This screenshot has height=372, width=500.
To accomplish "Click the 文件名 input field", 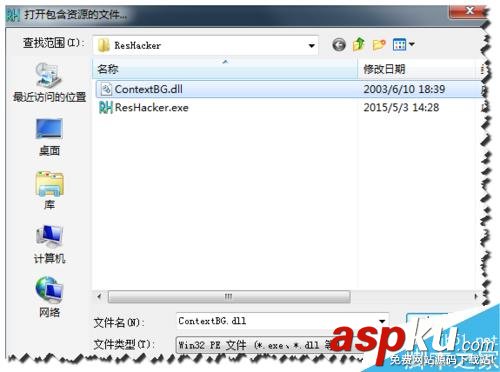I will pos(282,321).
